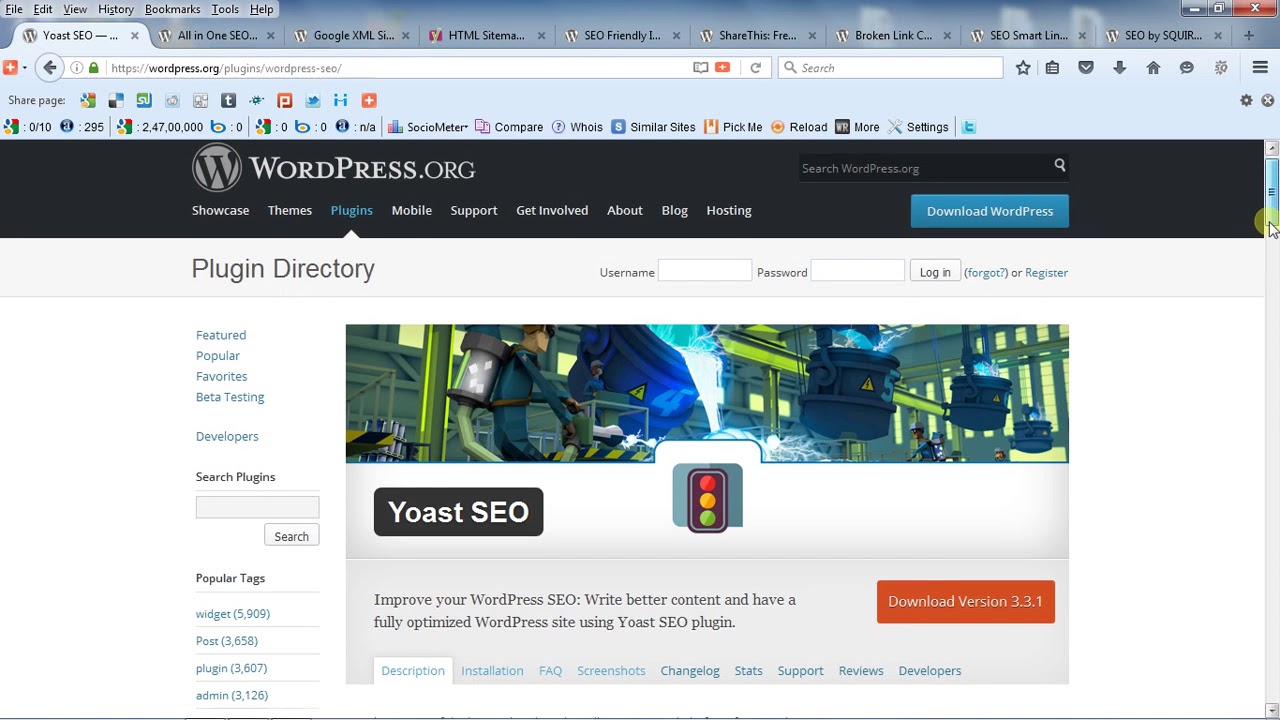The height and width of the screenshot is (720, 1280).
Task: Go to home page icon
Action: pos(1153,68)
